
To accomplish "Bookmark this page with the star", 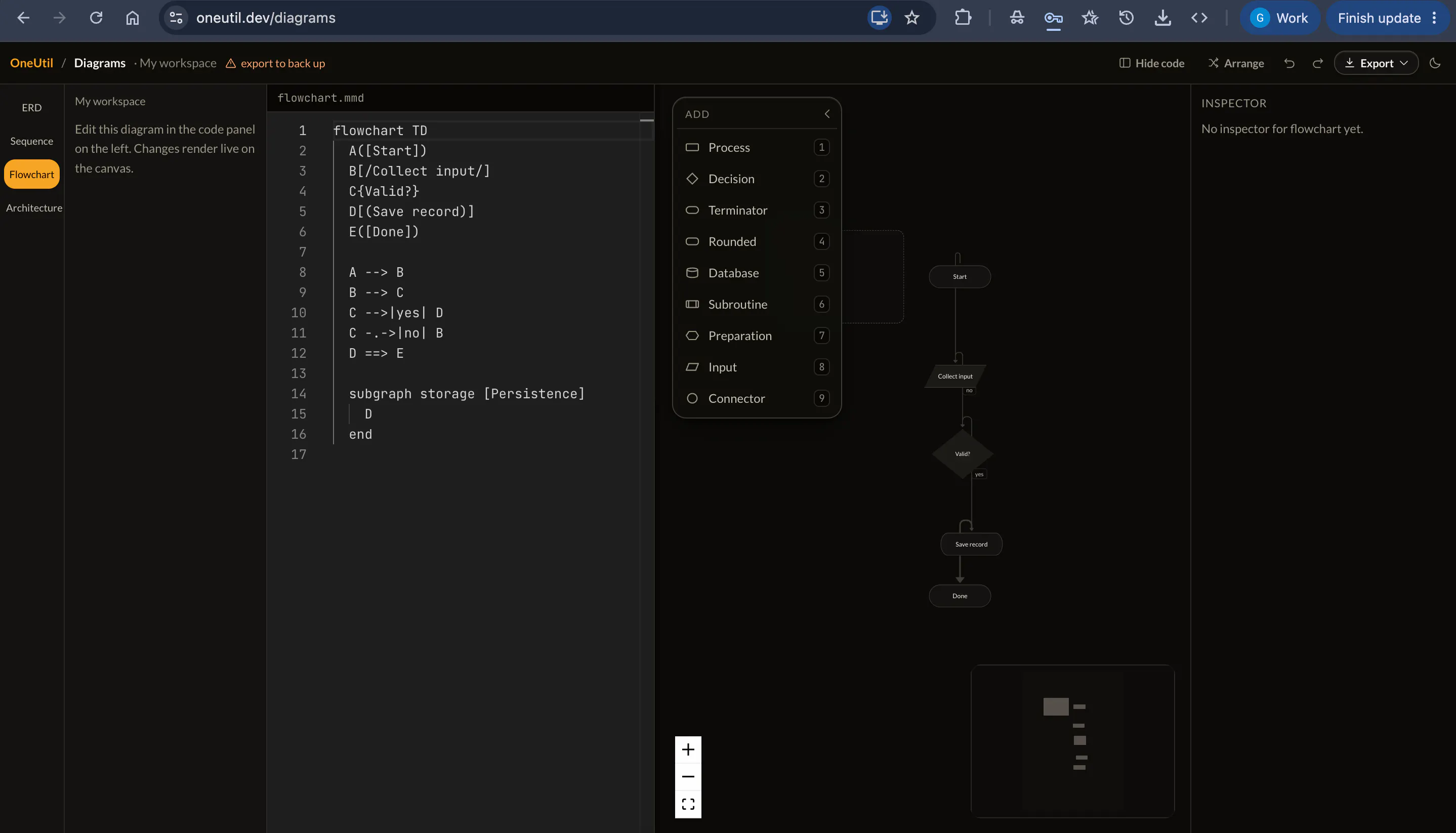I will click(912, 18).
